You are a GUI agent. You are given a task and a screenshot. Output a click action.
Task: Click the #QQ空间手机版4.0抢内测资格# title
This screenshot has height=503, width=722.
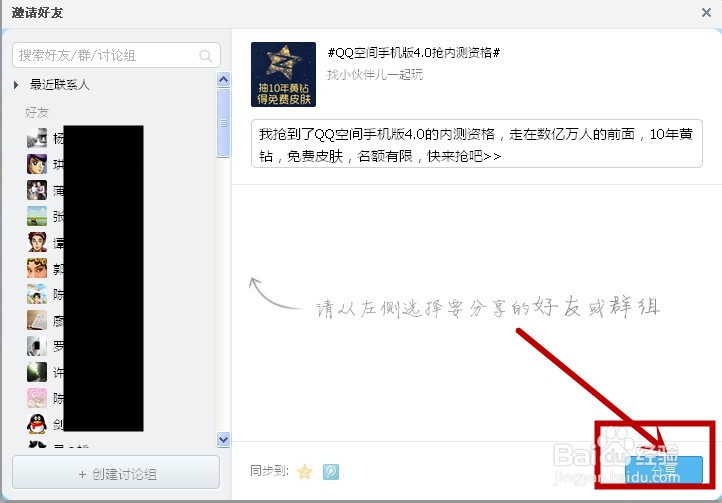point(413,53)
